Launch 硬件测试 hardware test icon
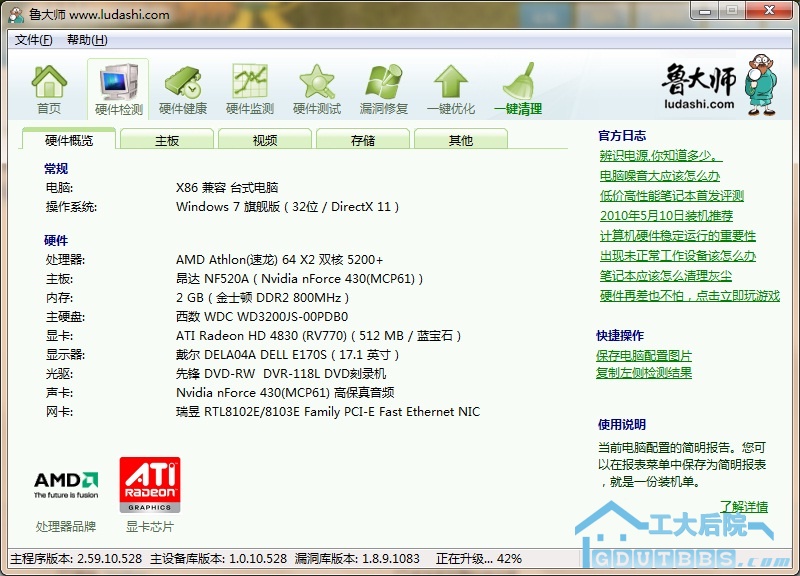 (x=317, y=82)
